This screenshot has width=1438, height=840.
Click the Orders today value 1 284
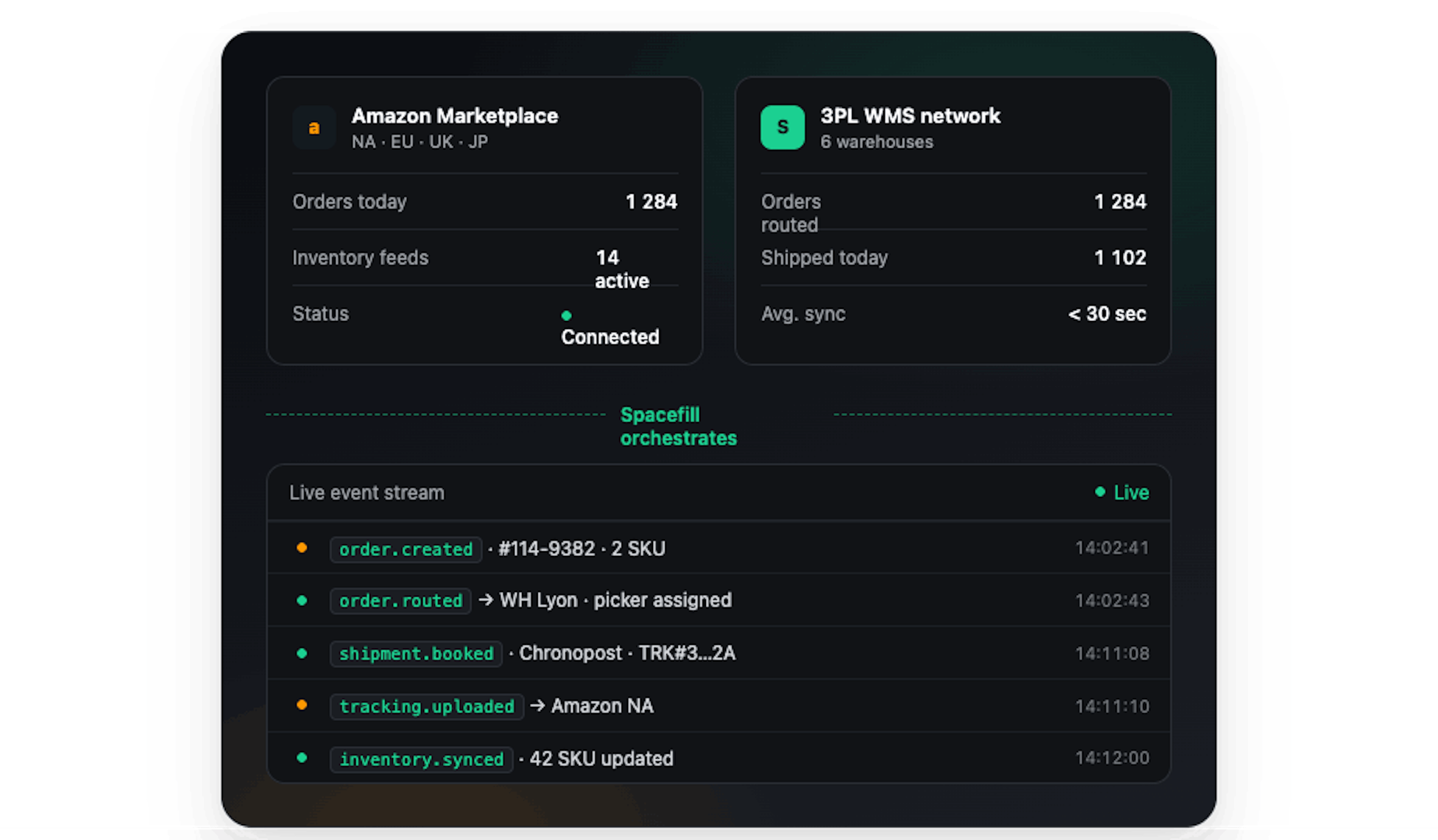651,201
